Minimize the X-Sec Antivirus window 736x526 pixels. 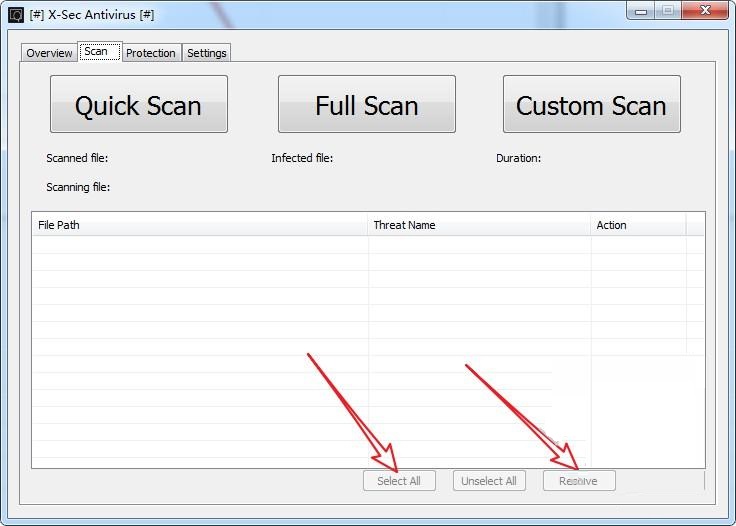click(x=641, y=11)
